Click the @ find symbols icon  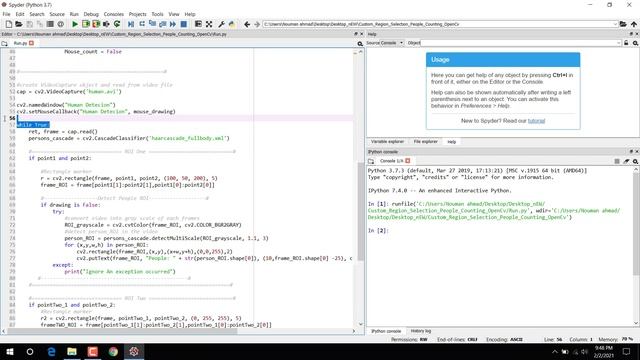coord(60,24)
